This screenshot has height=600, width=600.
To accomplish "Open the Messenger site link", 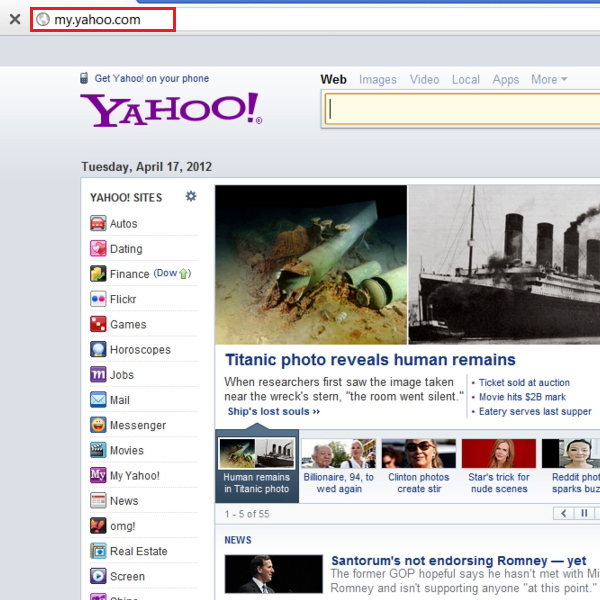I will click(138, 426).
